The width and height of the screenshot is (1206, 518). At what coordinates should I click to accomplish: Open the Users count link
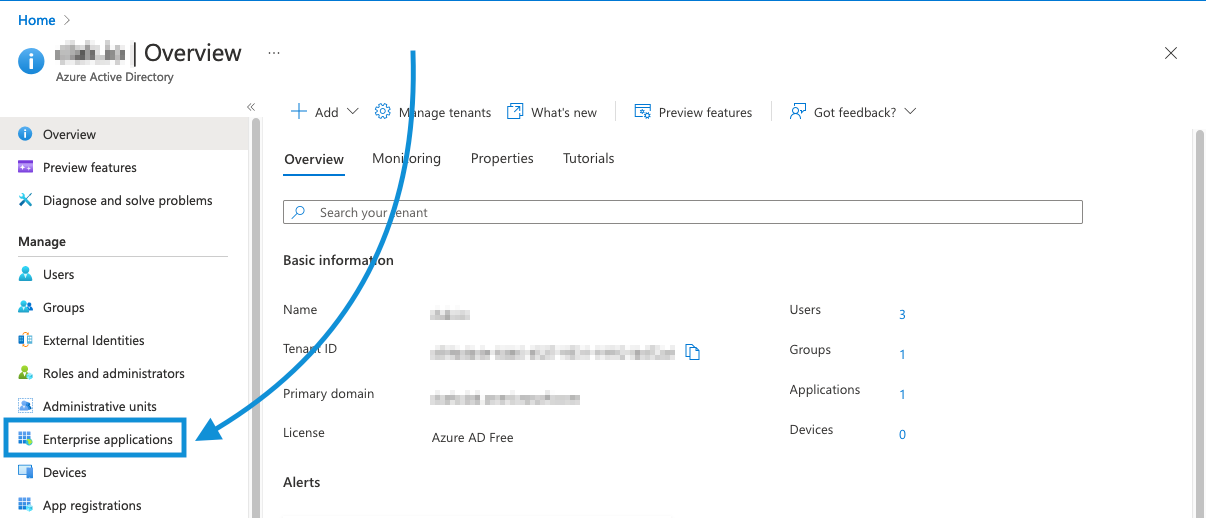[x=902, y=314]
